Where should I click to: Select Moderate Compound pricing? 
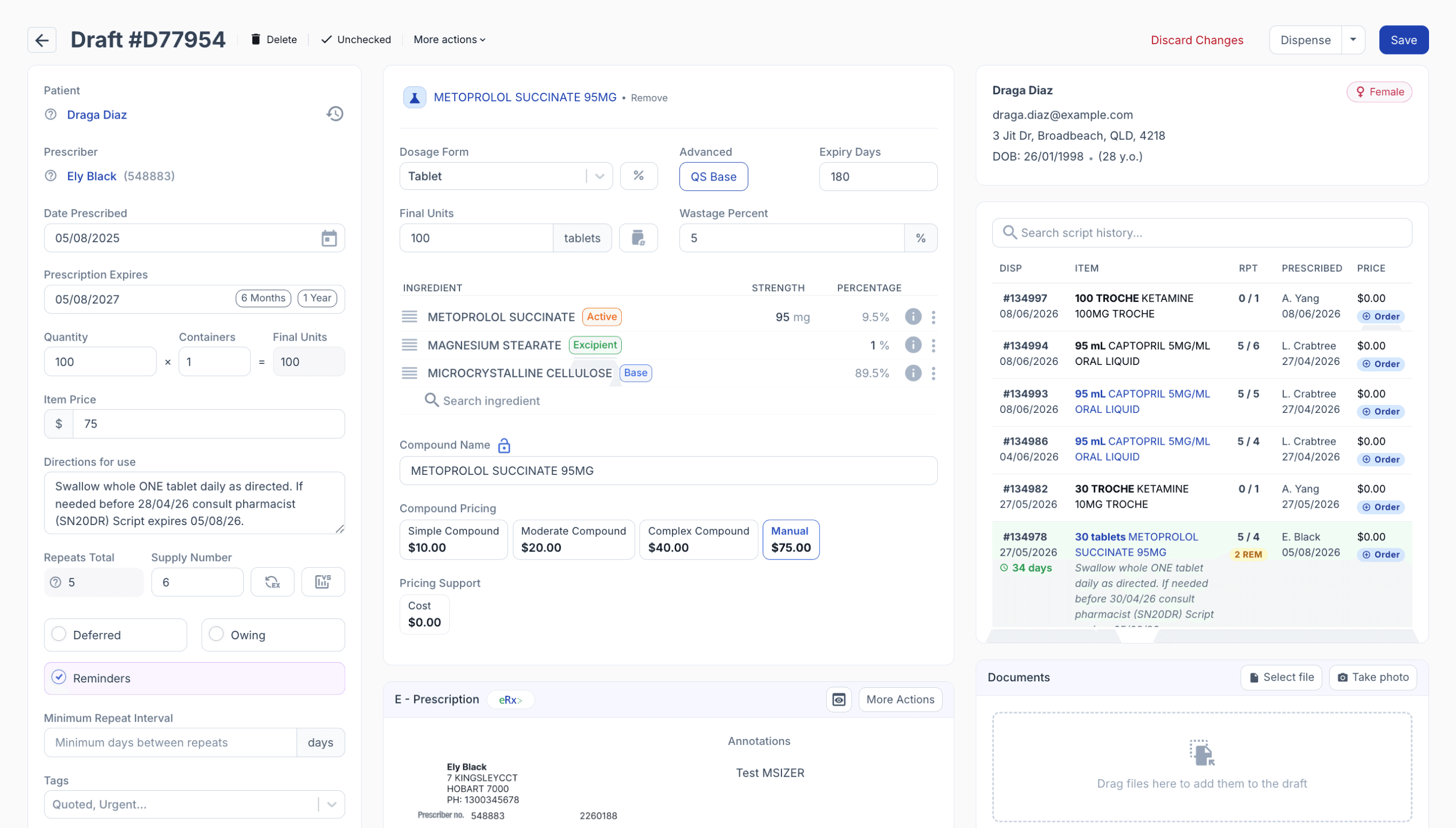pos(573,539)
